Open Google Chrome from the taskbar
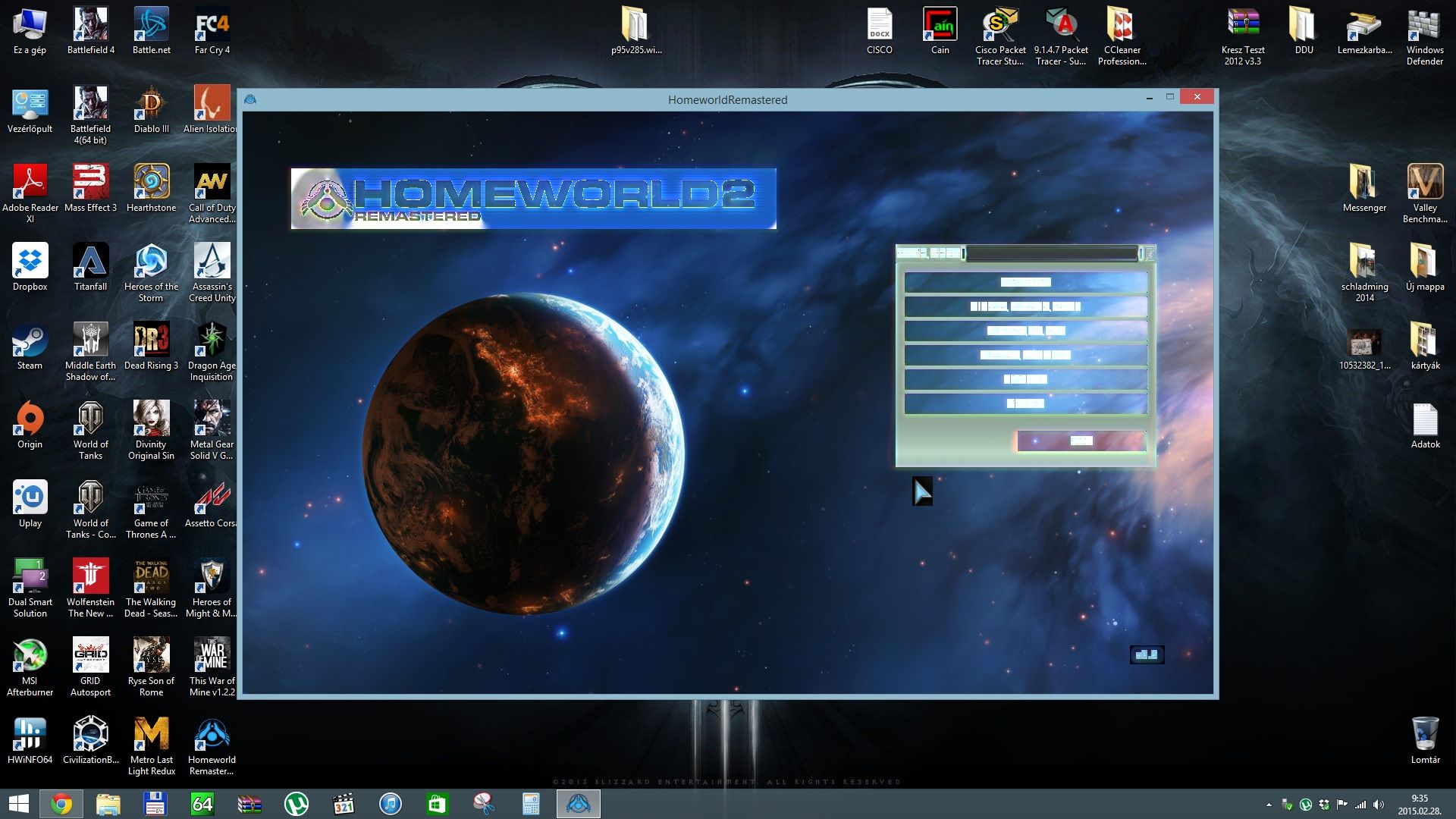This screenshot has width=1456, height=819. coord(61,804)
